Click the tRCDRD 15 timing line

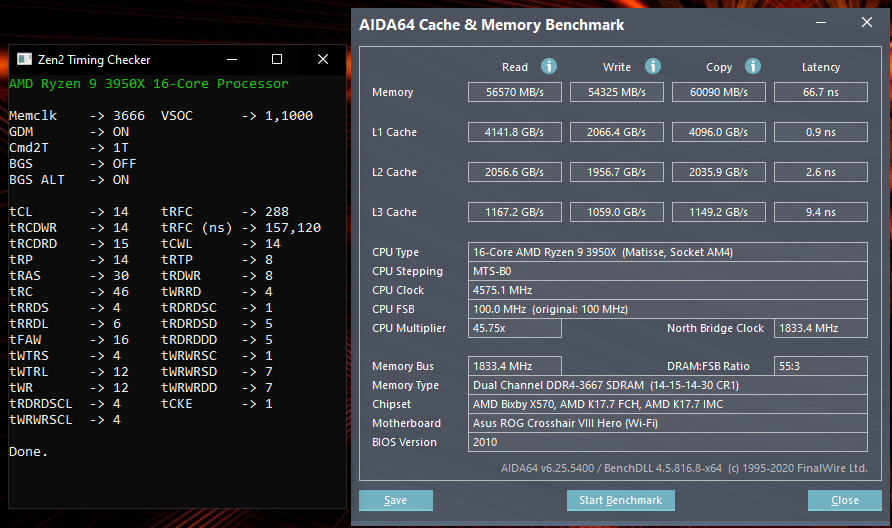(x=69, y=244)
